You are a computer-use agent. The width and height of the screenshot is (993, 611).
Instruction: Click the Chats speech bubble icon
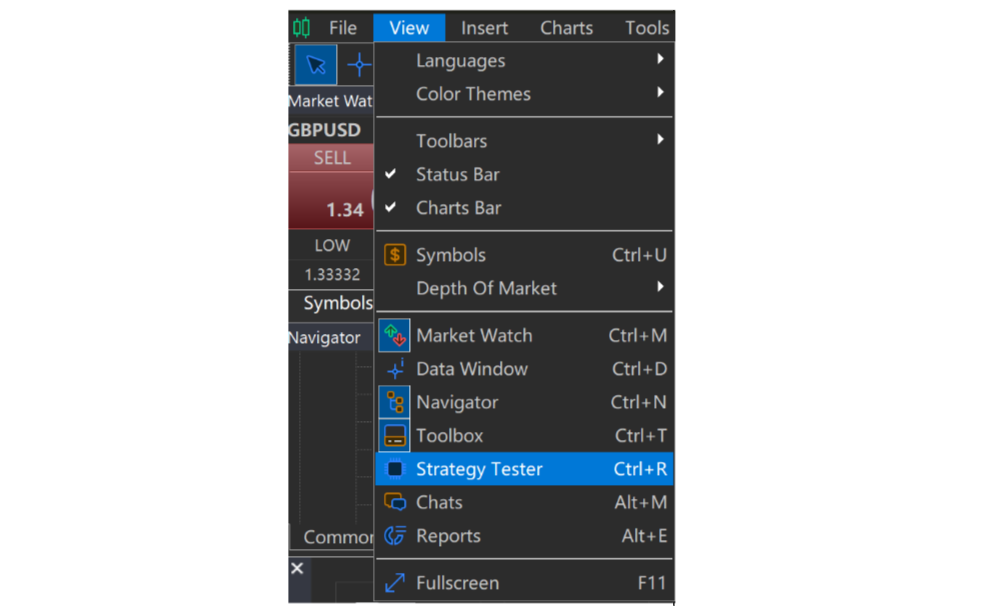[395, 503]
